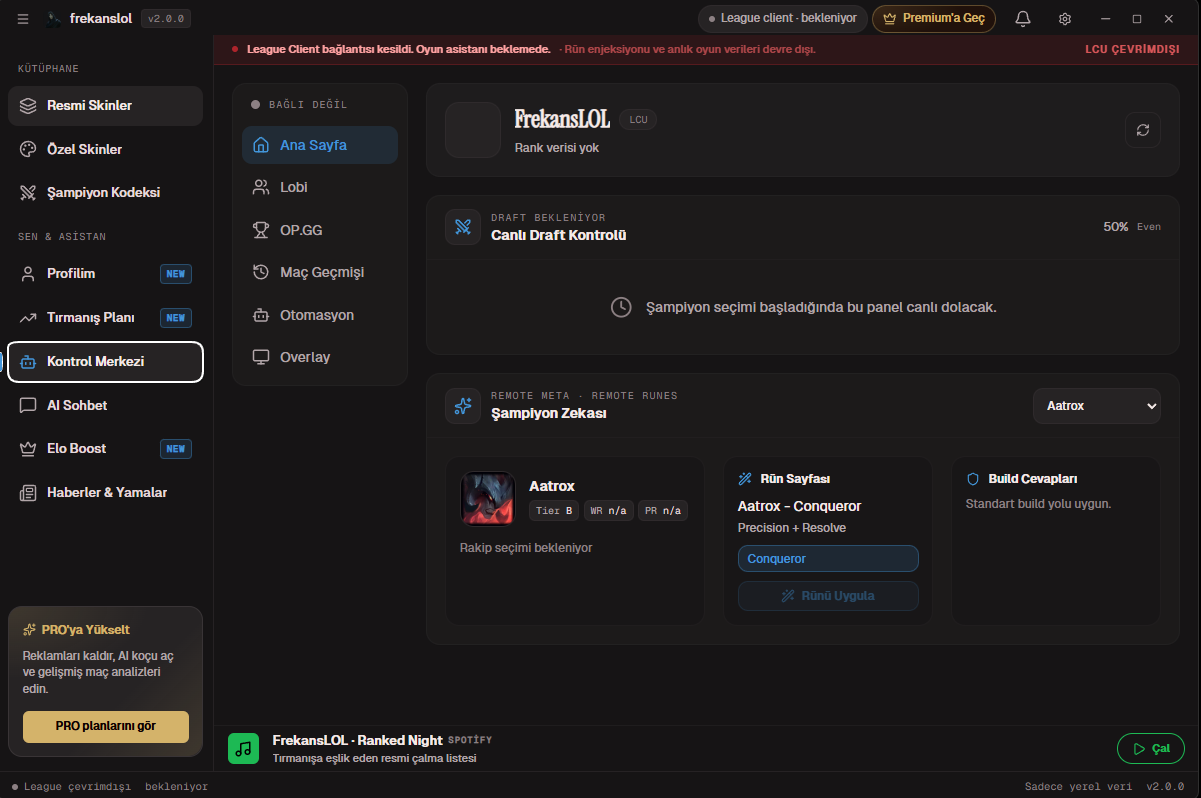Open AI Sohbet chat
1201x798 pixels.
(105, 405)
